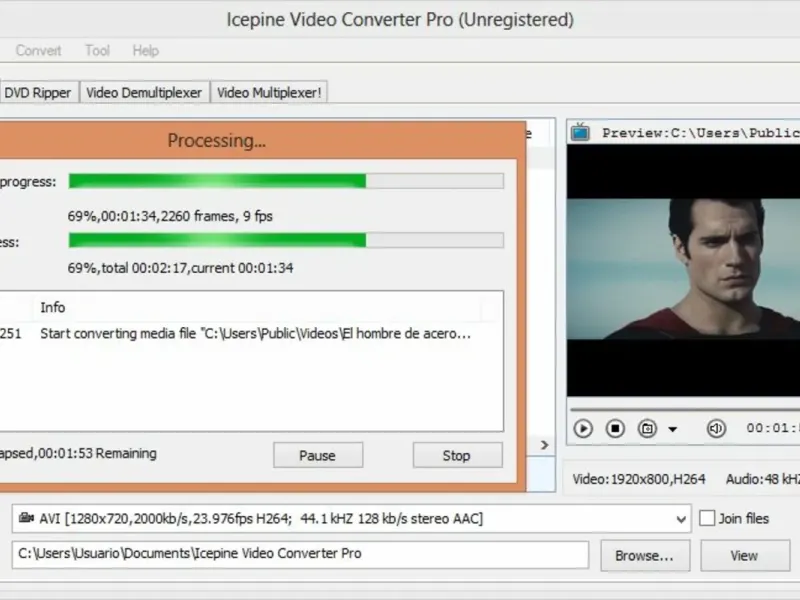Click the TV preview icon
800x600 pixels.
click(580, 132)
